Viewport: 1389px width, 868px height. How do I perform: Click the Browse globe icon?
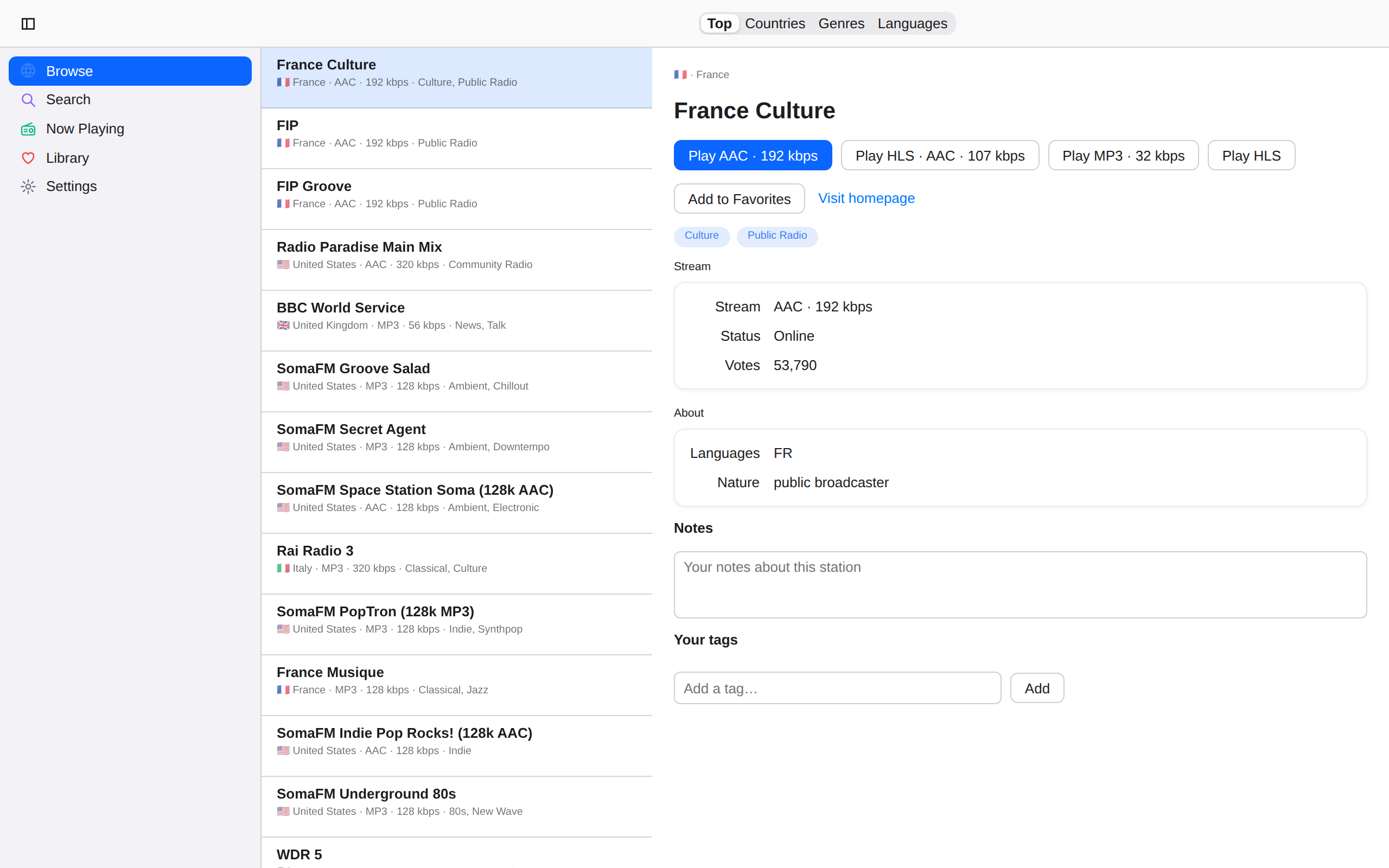tap(28, 71)
